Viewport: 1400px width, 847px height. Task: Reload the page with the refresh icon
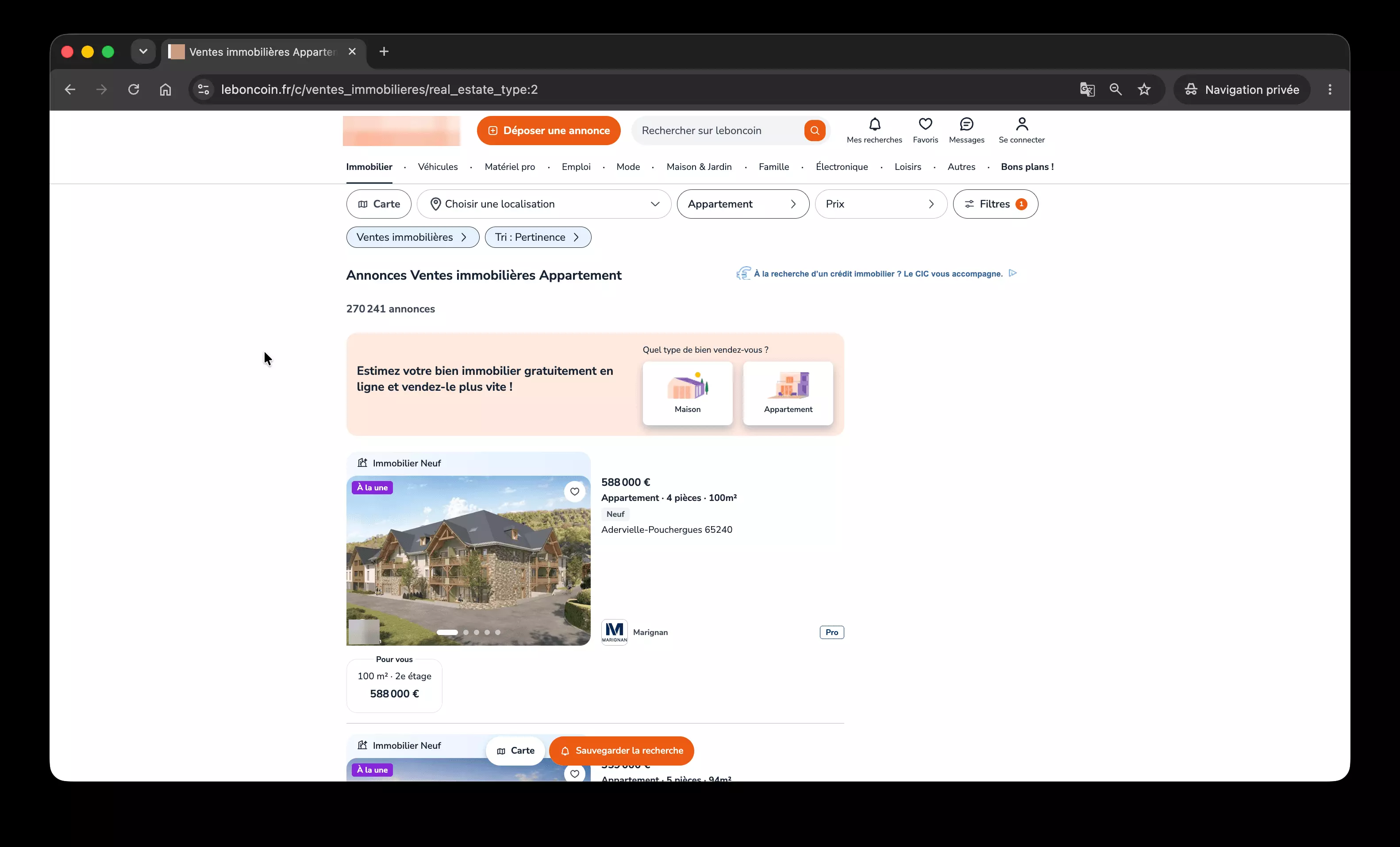134,89
